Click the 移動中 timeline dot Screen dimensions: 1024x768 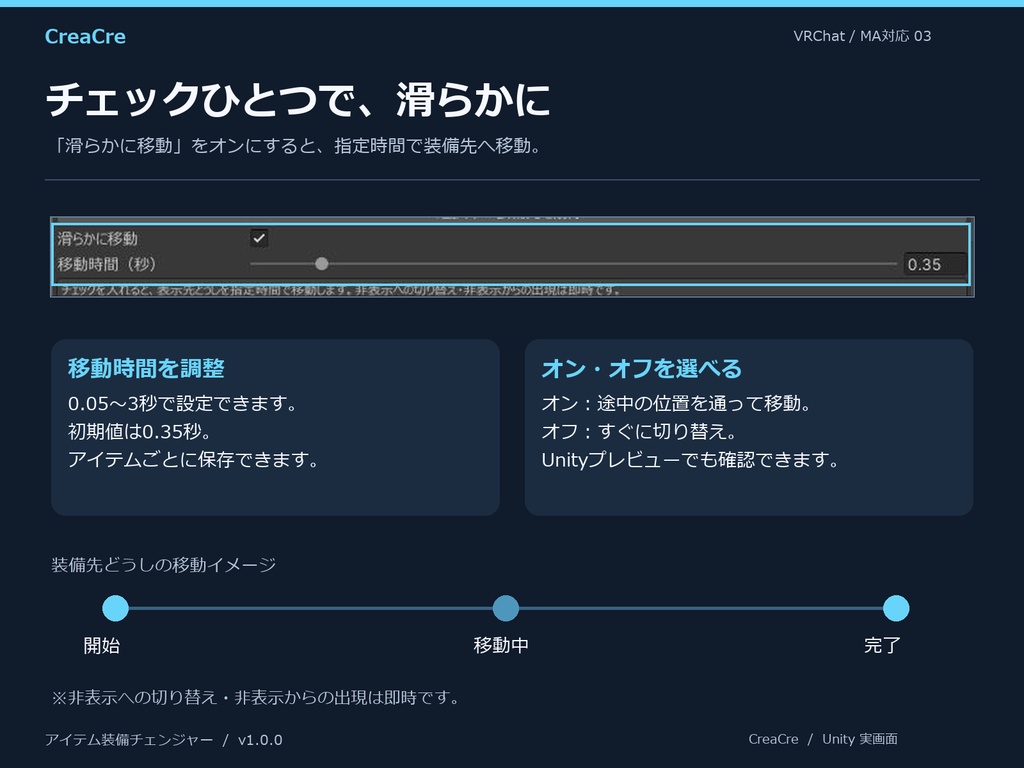pos(505,608)
